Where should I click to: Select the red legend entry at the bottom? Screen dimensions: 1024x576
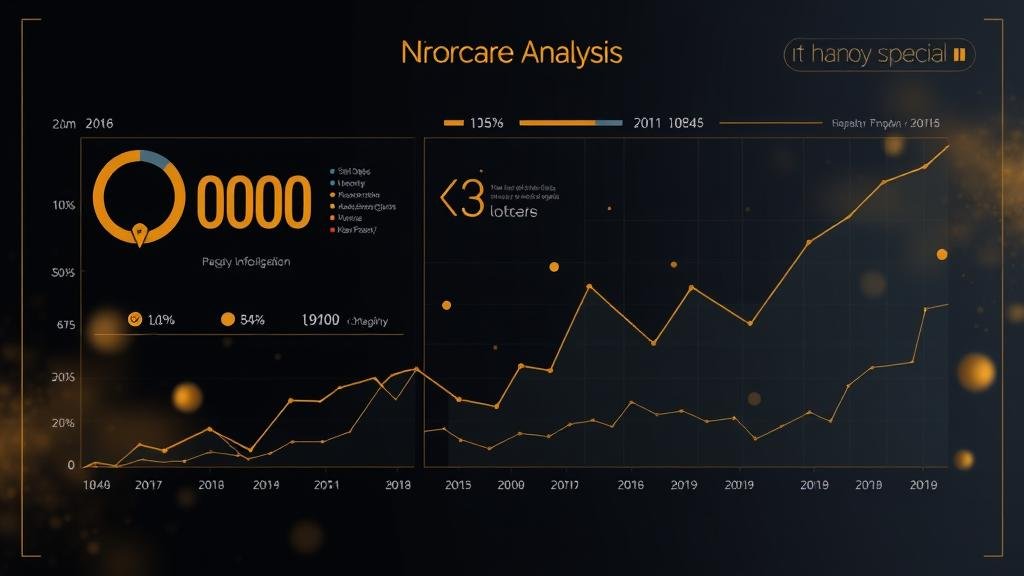(x=353, y=230)
